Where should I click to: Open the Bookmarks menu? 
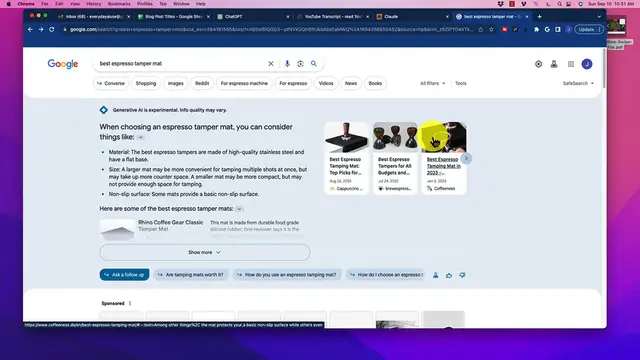point(119,4)
